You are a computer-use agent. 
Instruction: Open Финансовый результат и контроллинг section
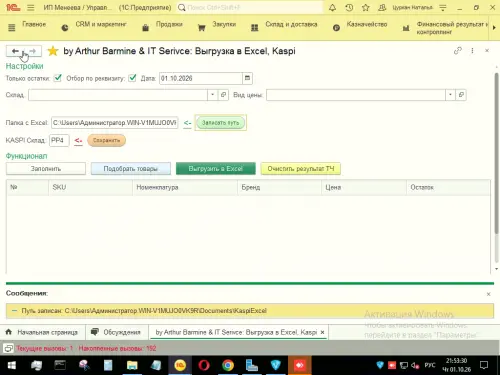[x=452, y=28]
